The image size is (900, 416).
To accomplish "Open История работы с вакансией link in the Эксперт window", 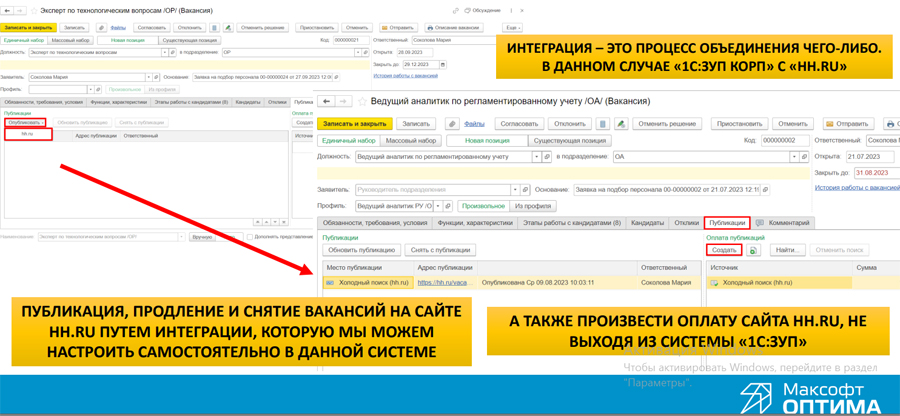I will coord(405,75).
